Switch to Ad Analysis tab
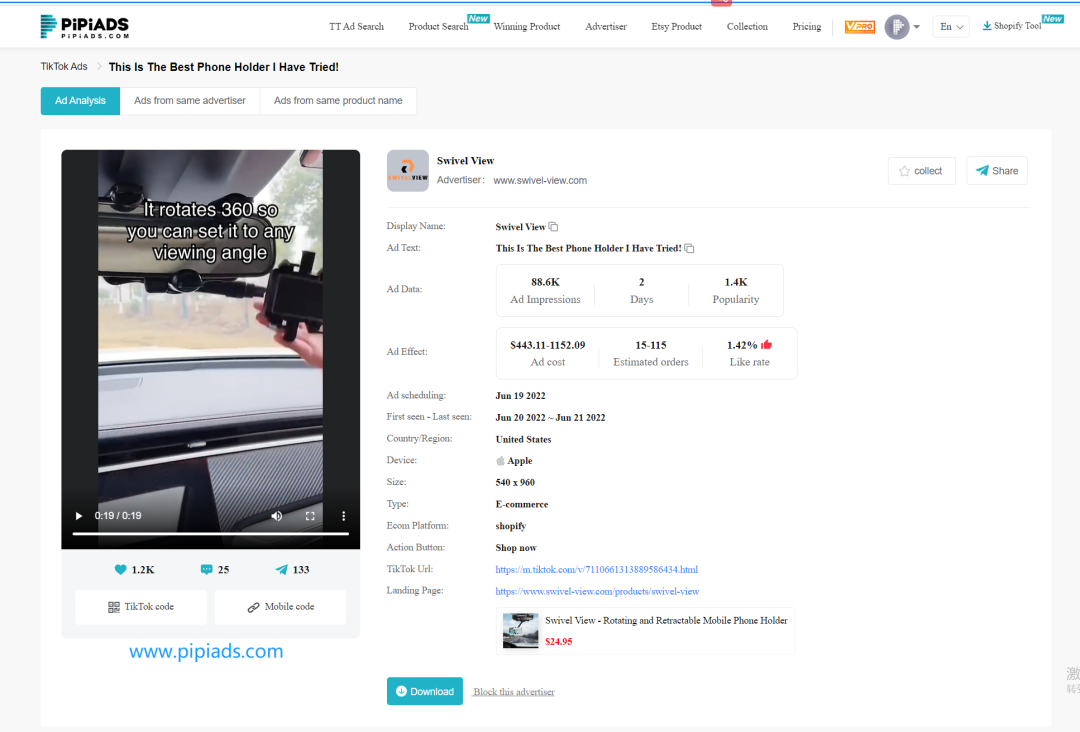 tap(81, 101)
